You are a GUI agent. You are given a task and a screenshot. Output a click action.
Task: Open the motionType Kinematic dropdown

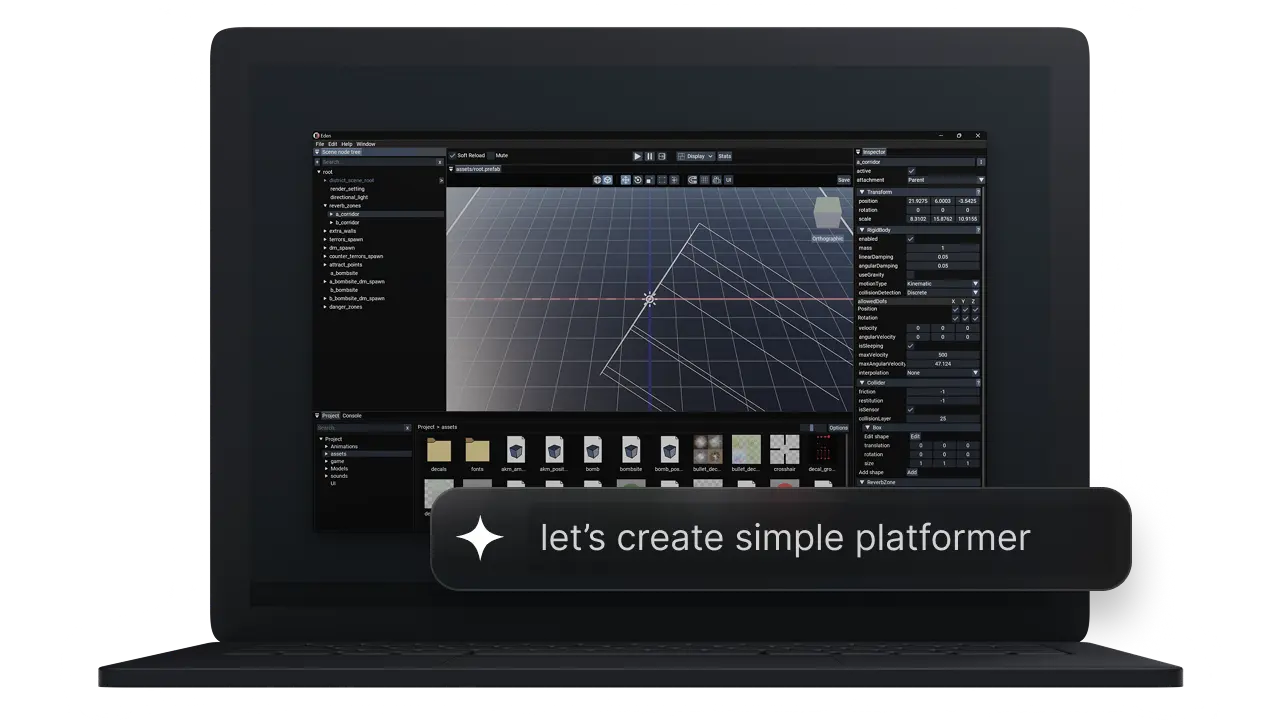[x=943, y=283]
